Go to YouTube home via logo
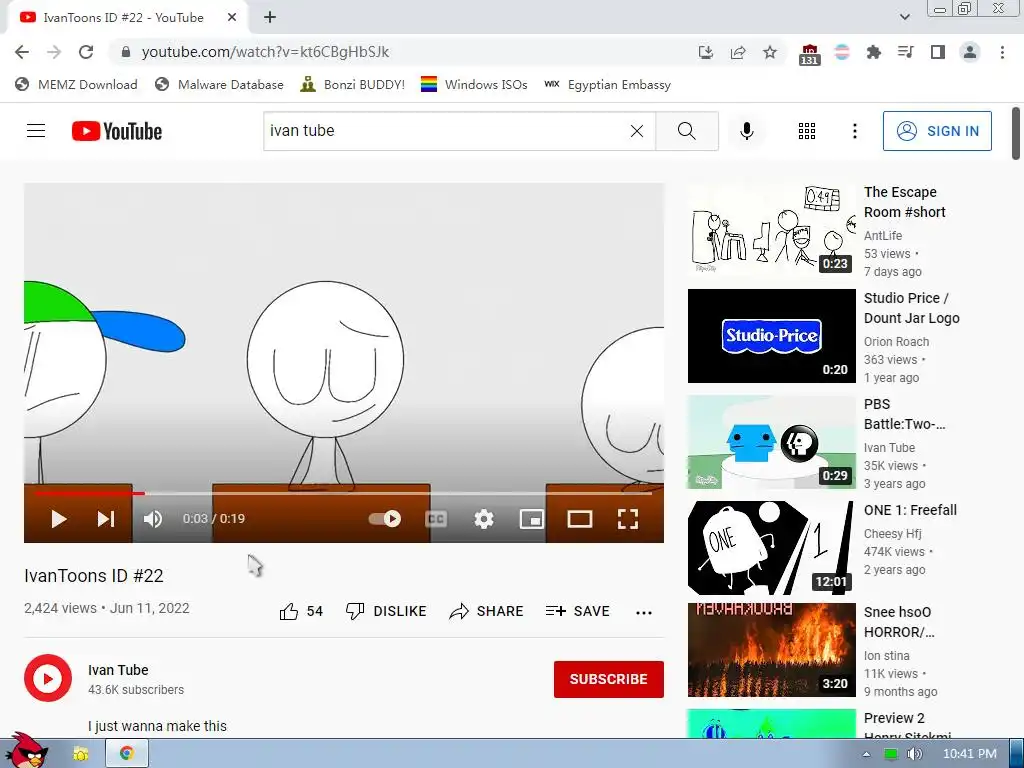This screenshot has height=768, width=1024. tap(117, 131)
